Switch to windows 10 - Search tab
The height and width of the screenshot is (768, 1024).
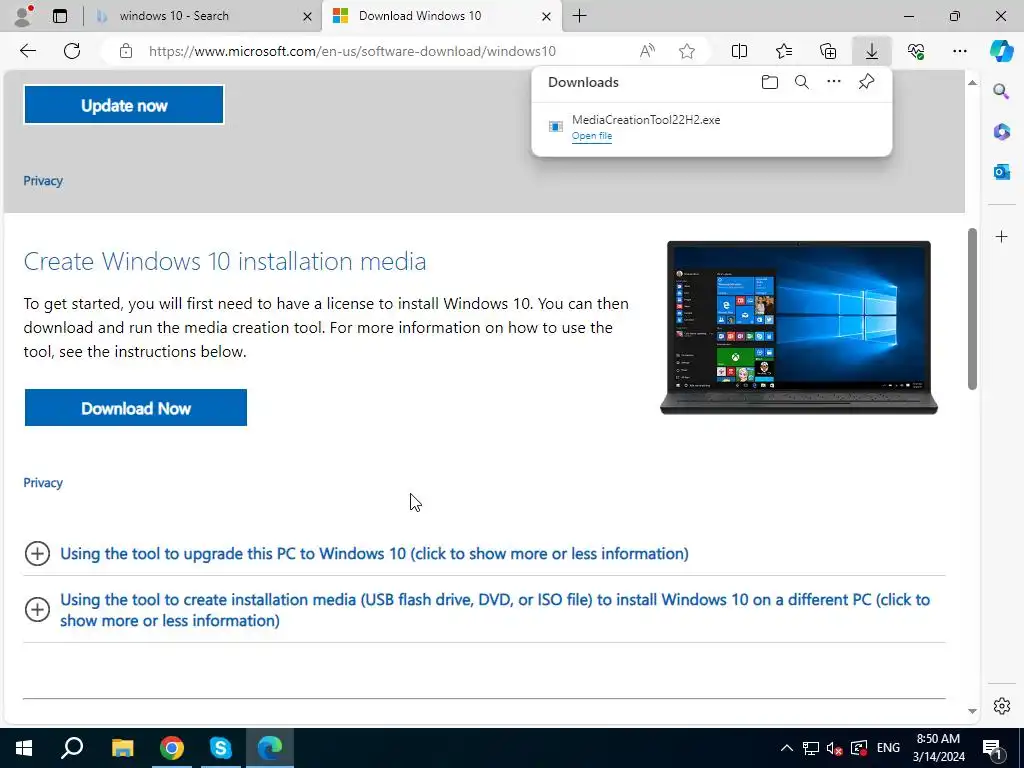tap(203, 16)
